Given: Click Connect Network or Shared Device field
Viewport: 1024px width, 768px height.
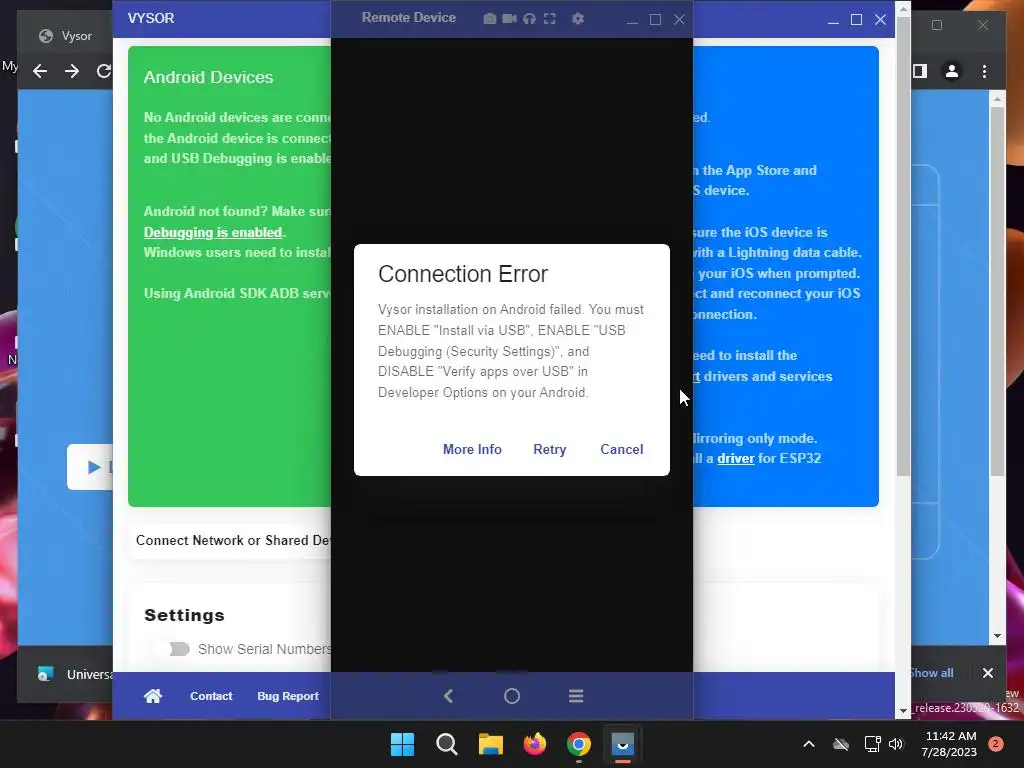Looking at the screenshot, I should point(232,541).
